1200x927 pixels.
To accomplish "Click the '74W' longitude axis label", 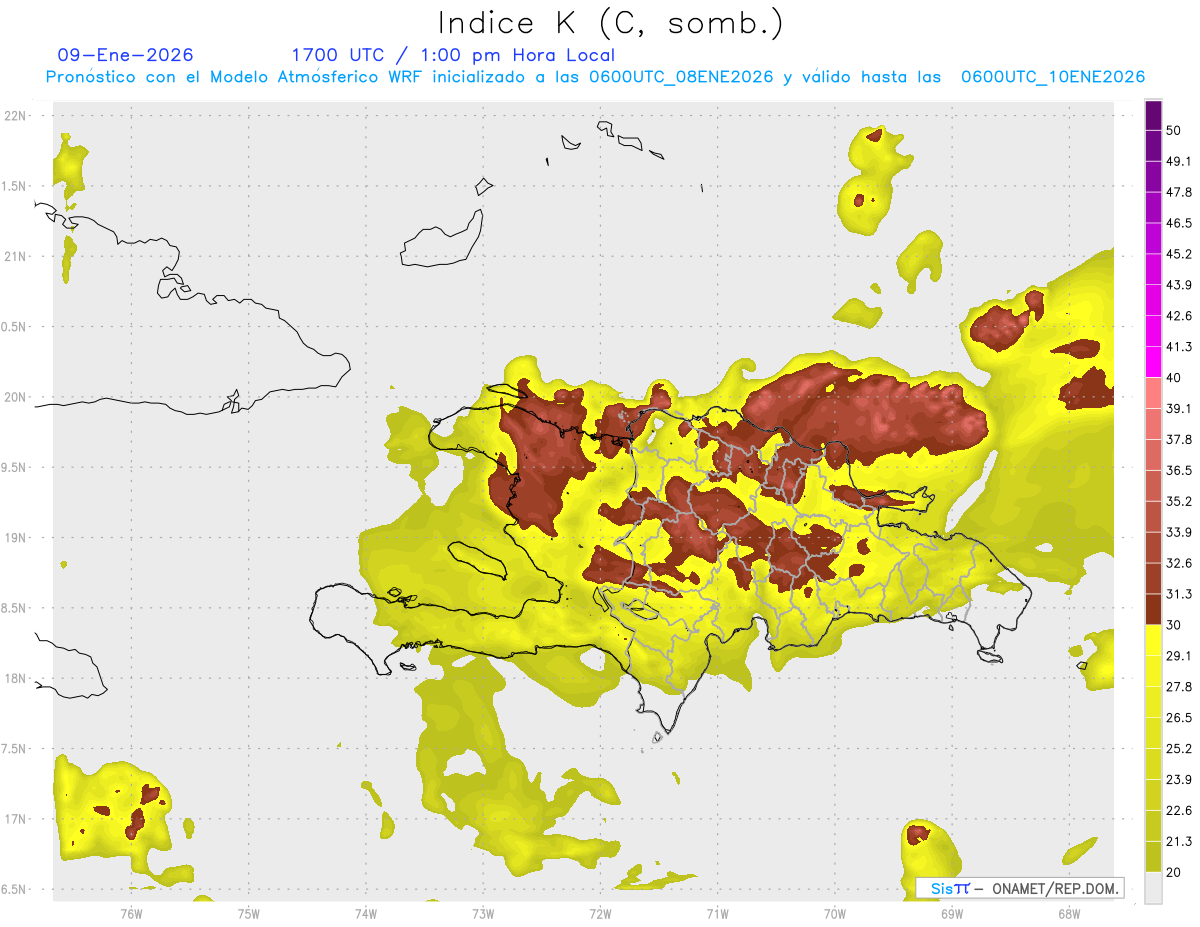I will click(x=366, y=915).
